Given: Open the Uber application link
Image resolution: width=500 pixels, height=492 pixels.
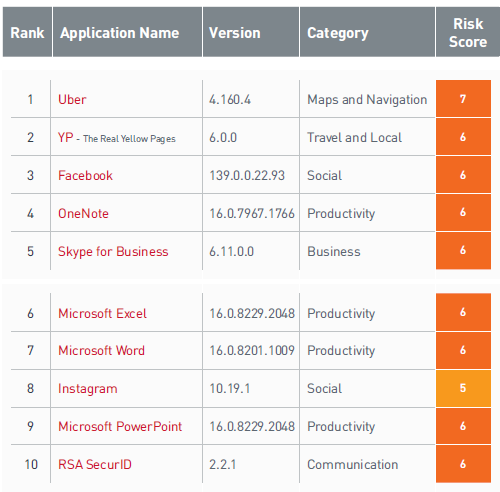Looking at the screenshot, I should tap(72, 99).
